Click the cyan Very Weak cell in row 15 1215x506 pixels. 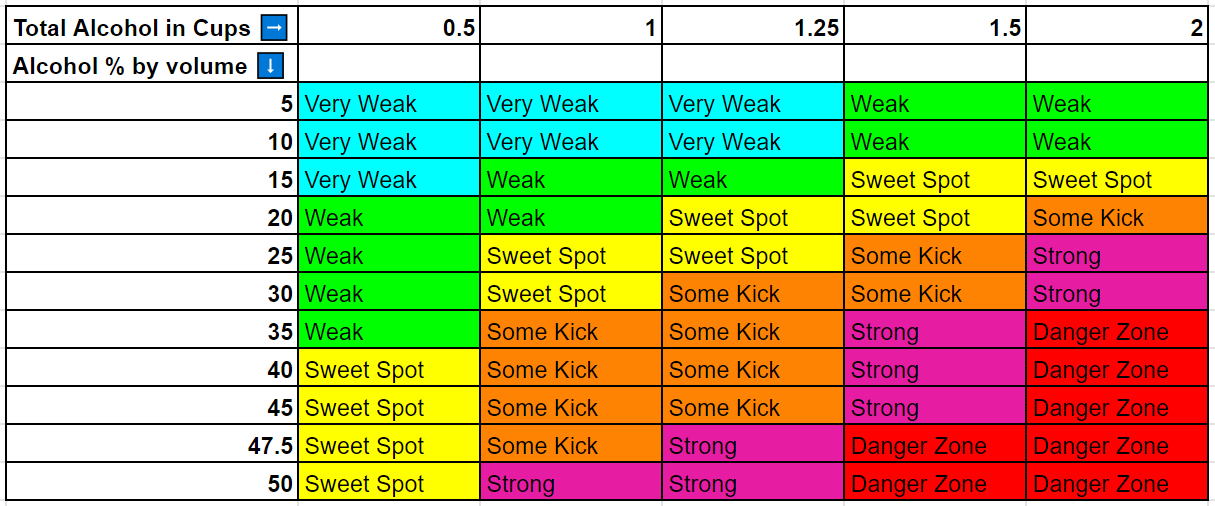pos(389,179)
